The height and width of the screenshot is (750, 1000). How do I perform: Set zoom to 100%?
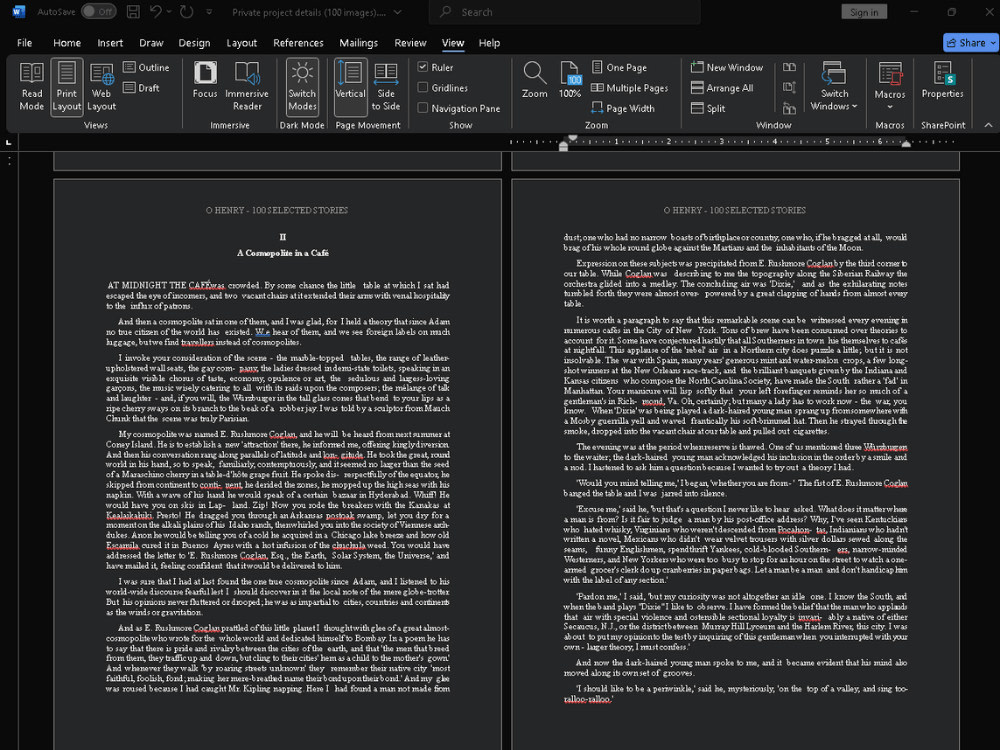tap(570, 80)
